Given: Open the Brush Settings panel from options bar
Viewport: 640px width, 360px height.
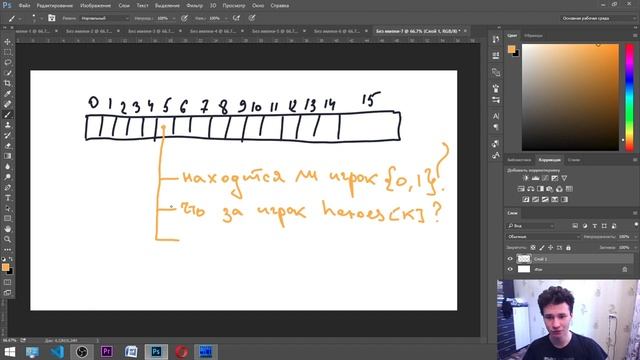Looking at the screenshot, I should coord(52,18).
